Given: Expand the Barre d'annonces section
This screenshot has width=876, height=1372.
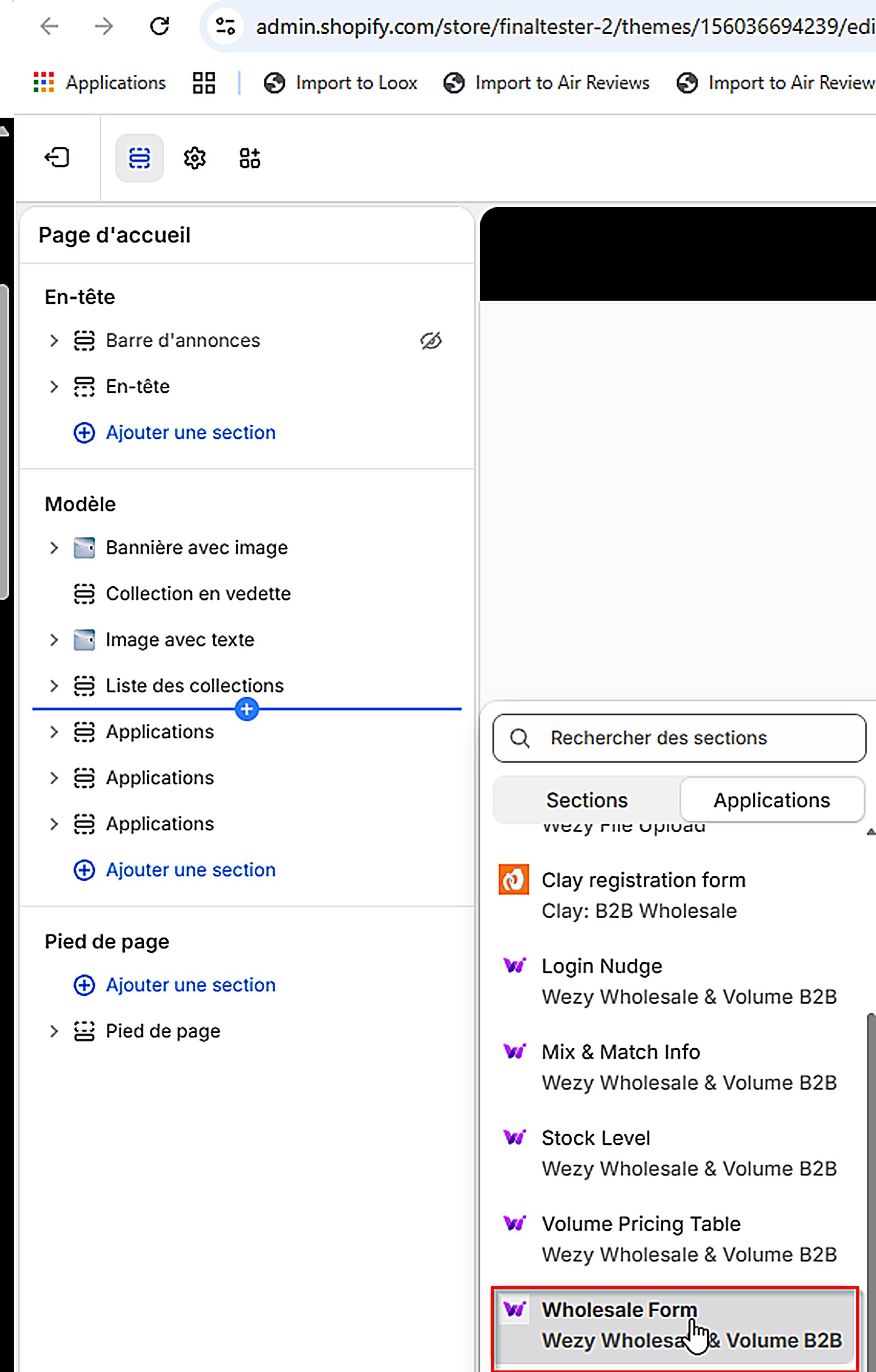Looking at the screenshot, I should [54, 341].
